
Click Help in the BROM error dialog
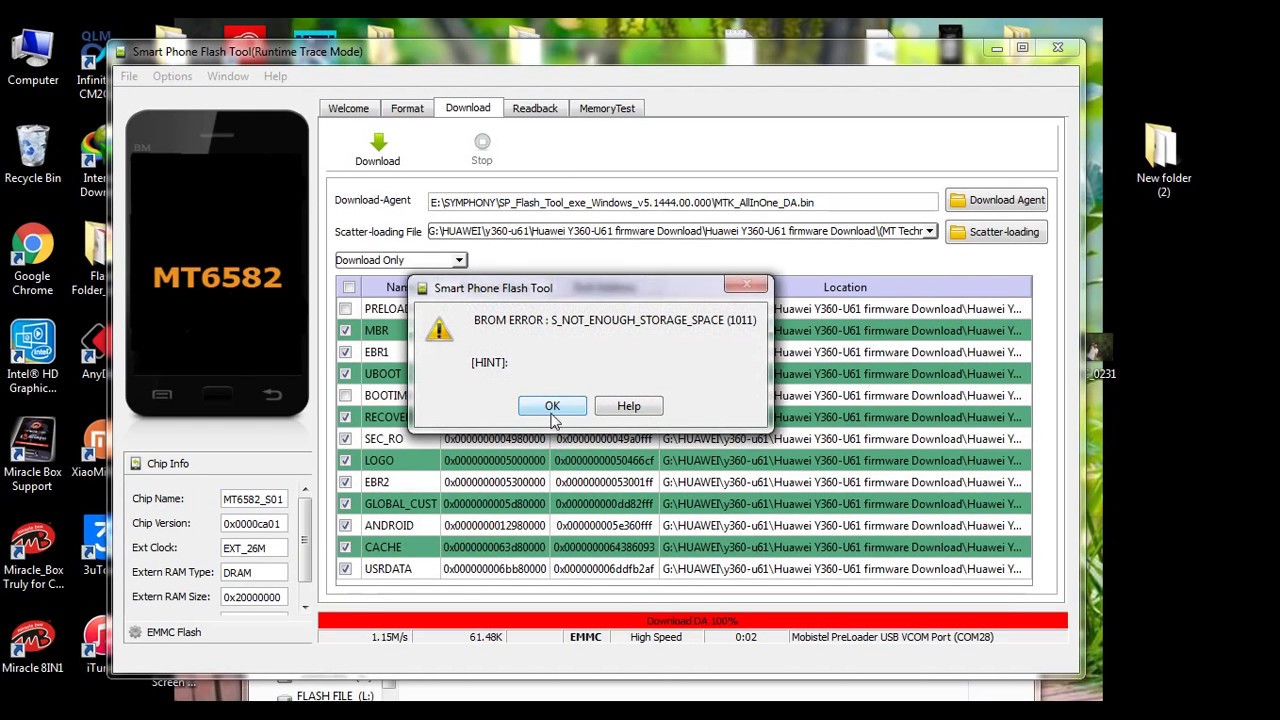(629, 406)
